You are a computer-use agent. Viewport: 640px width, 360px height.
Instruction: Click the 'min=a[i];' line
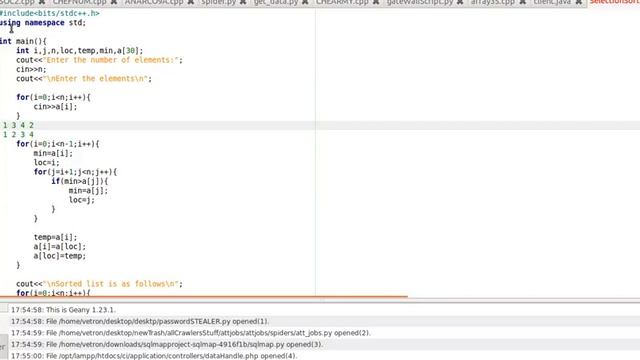53,153
